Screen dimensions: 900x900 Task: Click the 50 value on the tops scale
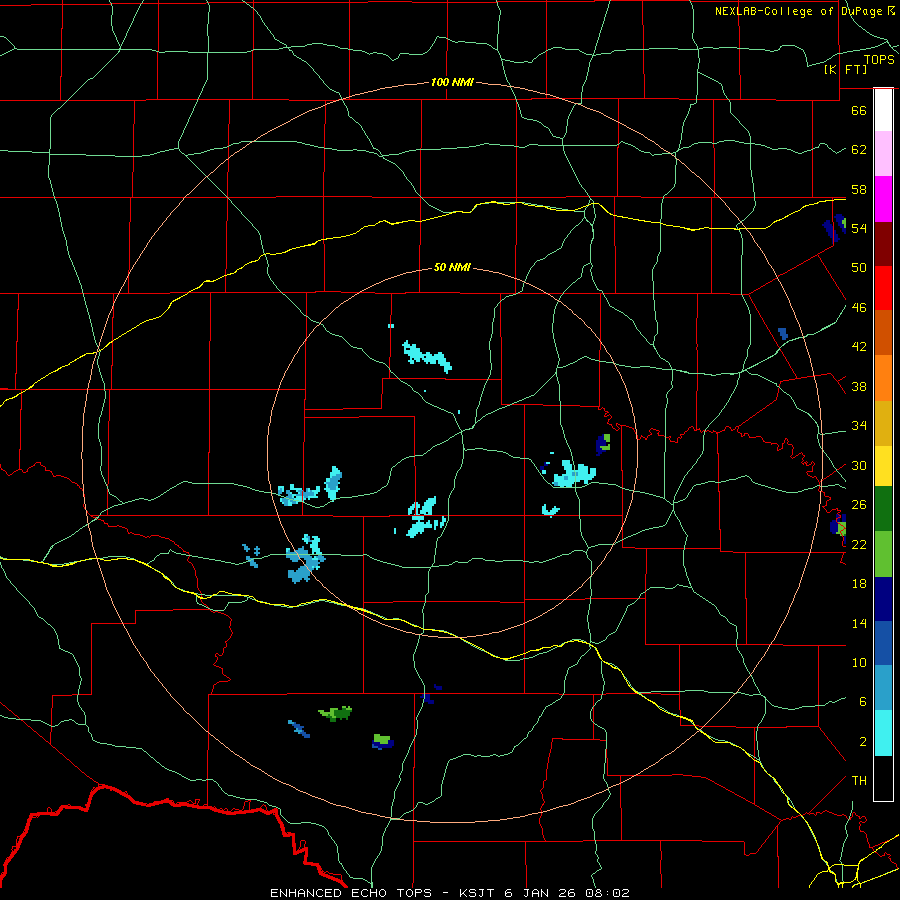coord(859,267)
